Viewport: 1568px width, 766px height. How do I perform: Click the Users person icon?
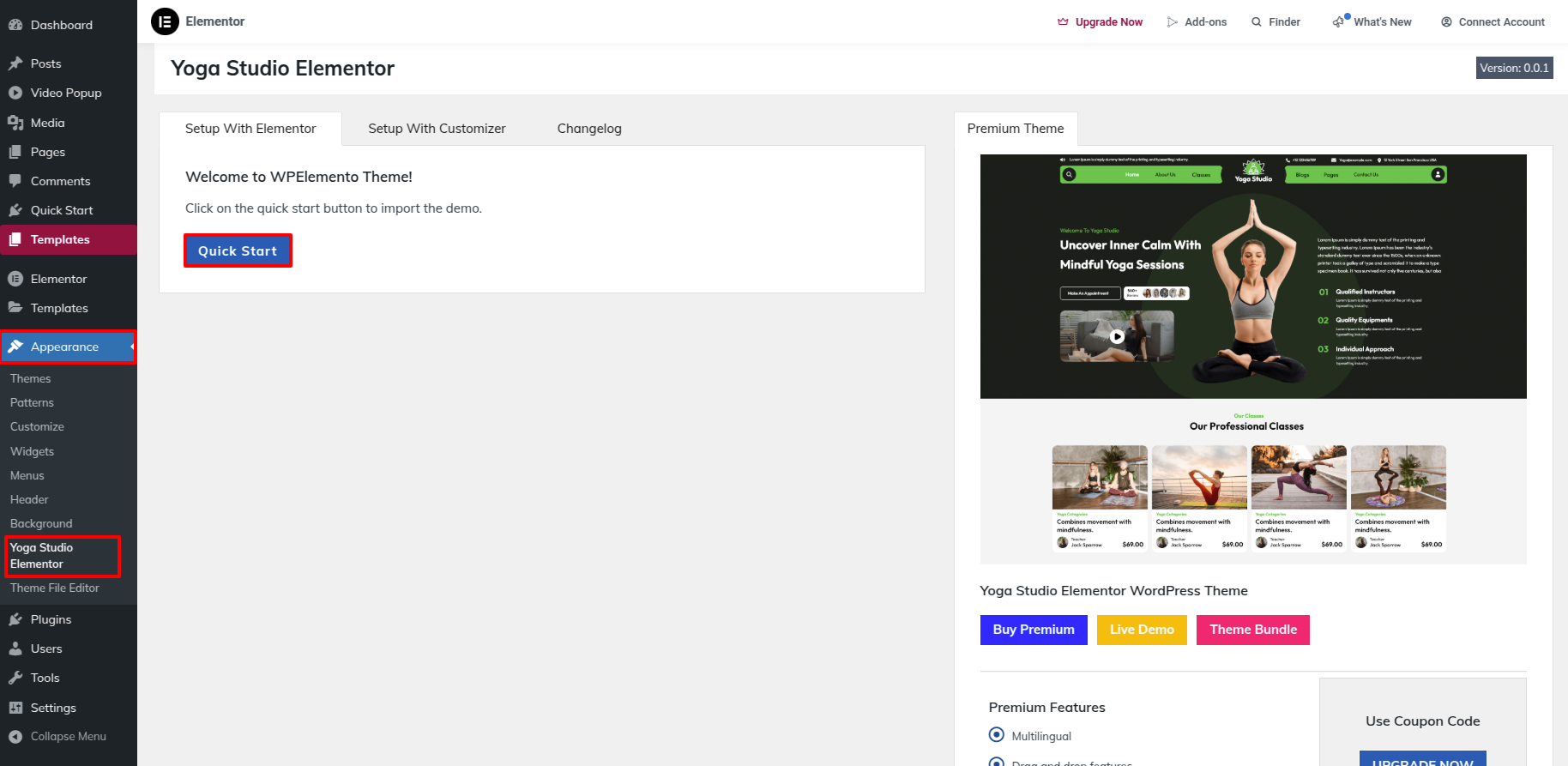[15, 648]
